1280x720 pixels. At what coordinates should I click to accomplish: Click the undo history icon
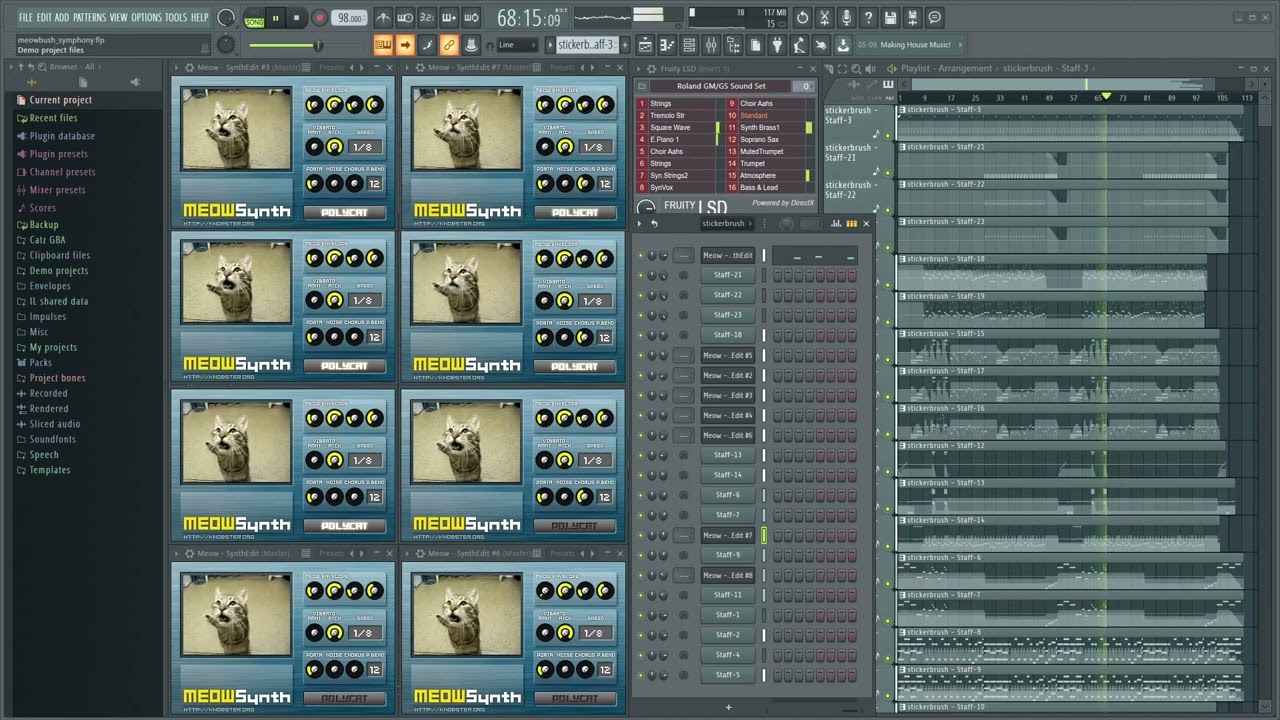[802, 18]
